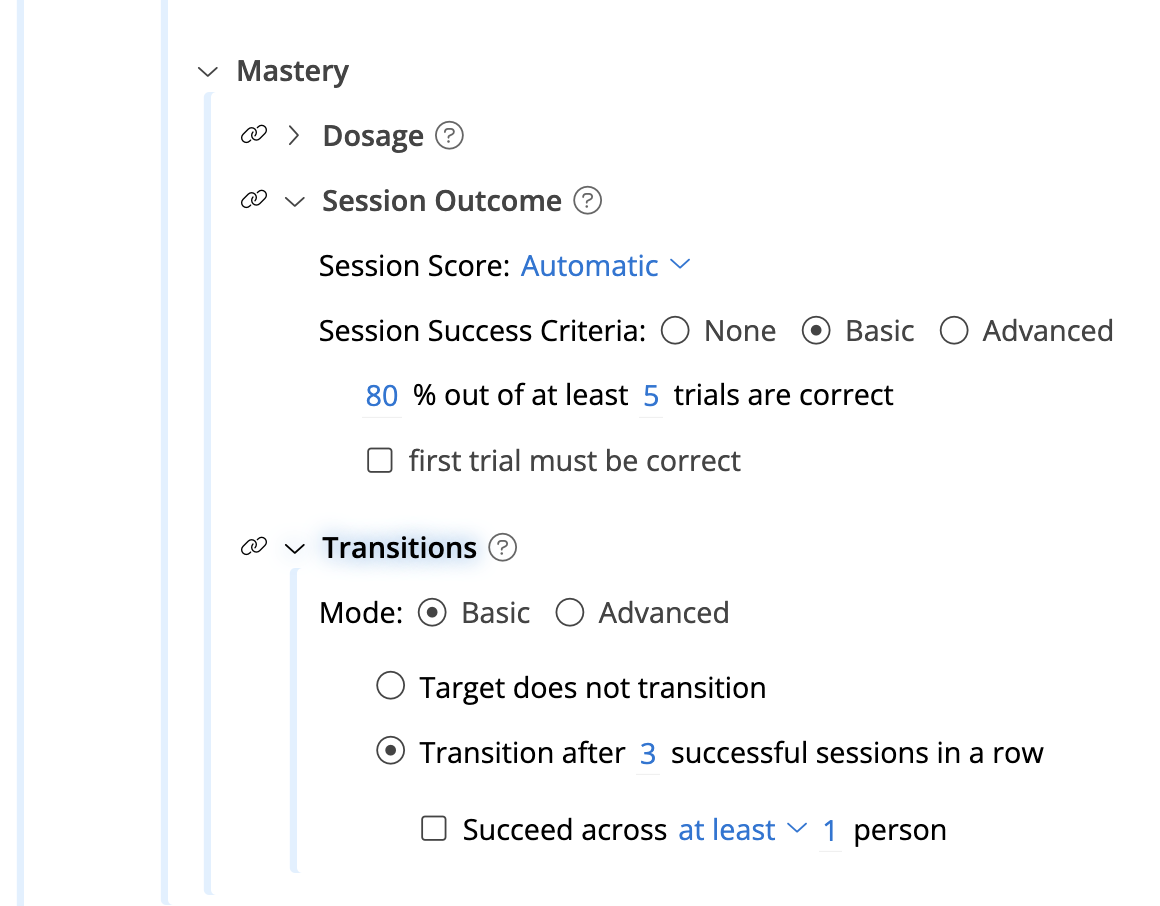
Task: Enable the first trial must be correct checkbox
Action: coord(379,460)
